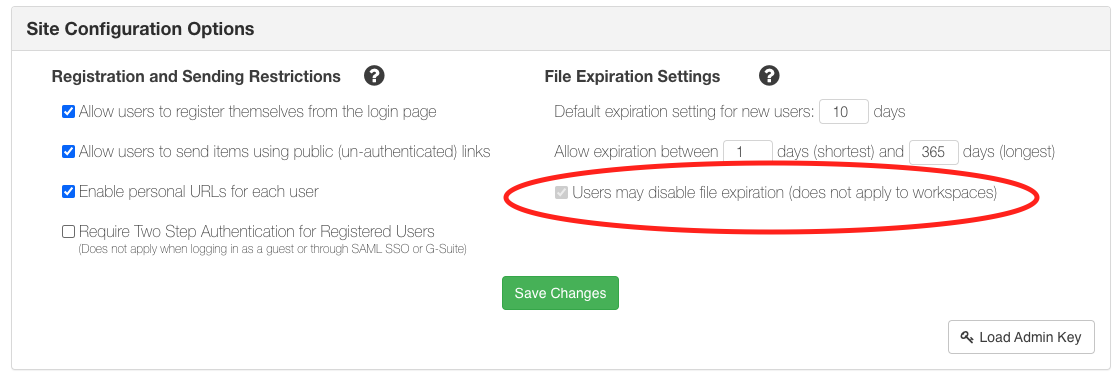Click the Registration and Sending Restrictions heading

[196, 76]
